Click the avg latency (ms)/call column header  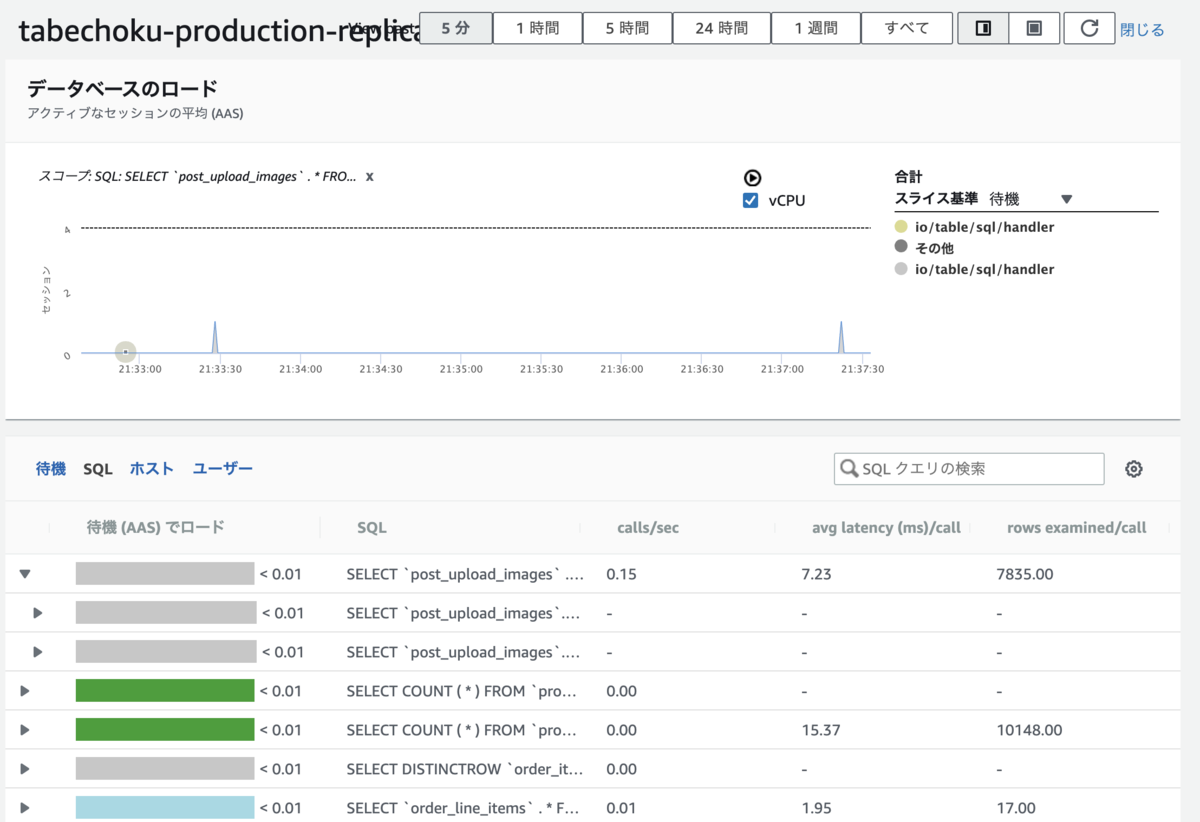click(x=886, y=527)
